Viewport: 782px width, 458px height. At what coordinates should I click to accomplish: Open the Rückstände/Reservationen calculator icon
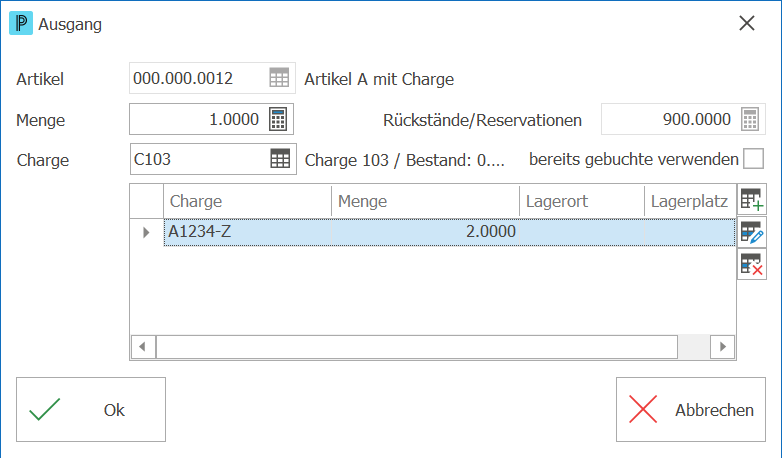[x=750, y=119]
